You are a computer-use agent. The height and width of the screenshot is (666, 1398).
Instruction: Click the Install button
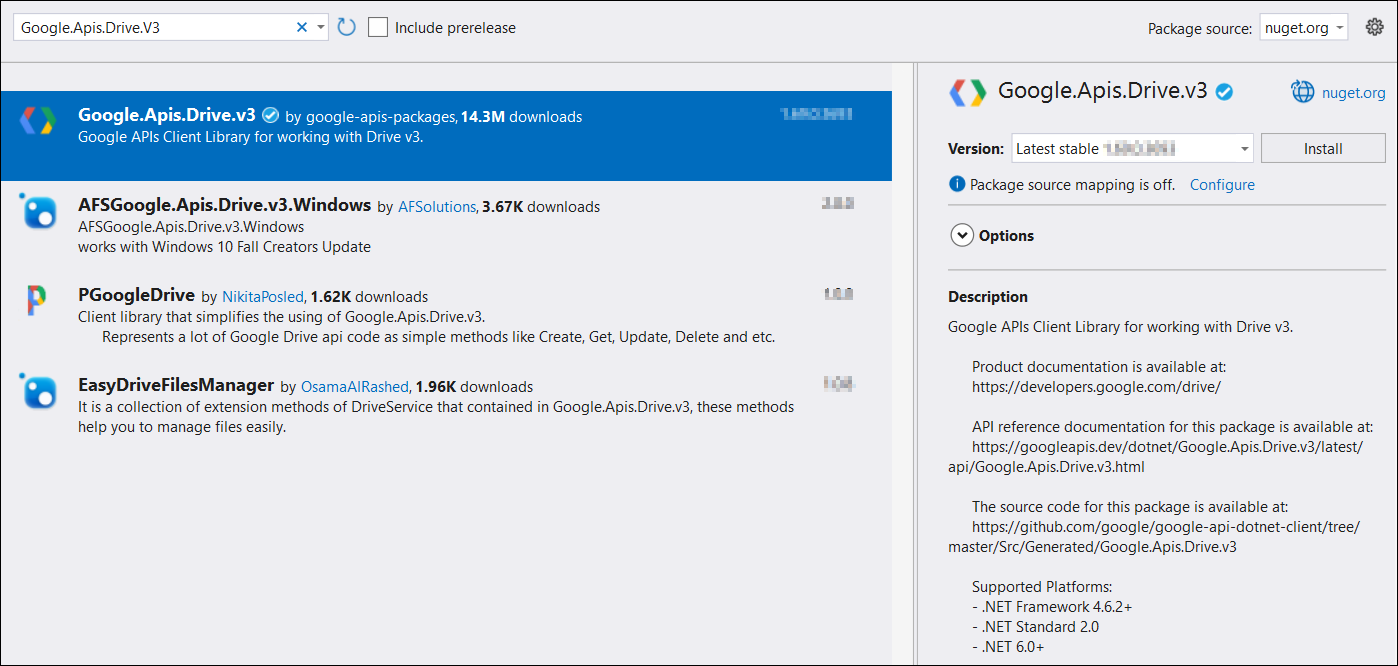point(1323,148)
